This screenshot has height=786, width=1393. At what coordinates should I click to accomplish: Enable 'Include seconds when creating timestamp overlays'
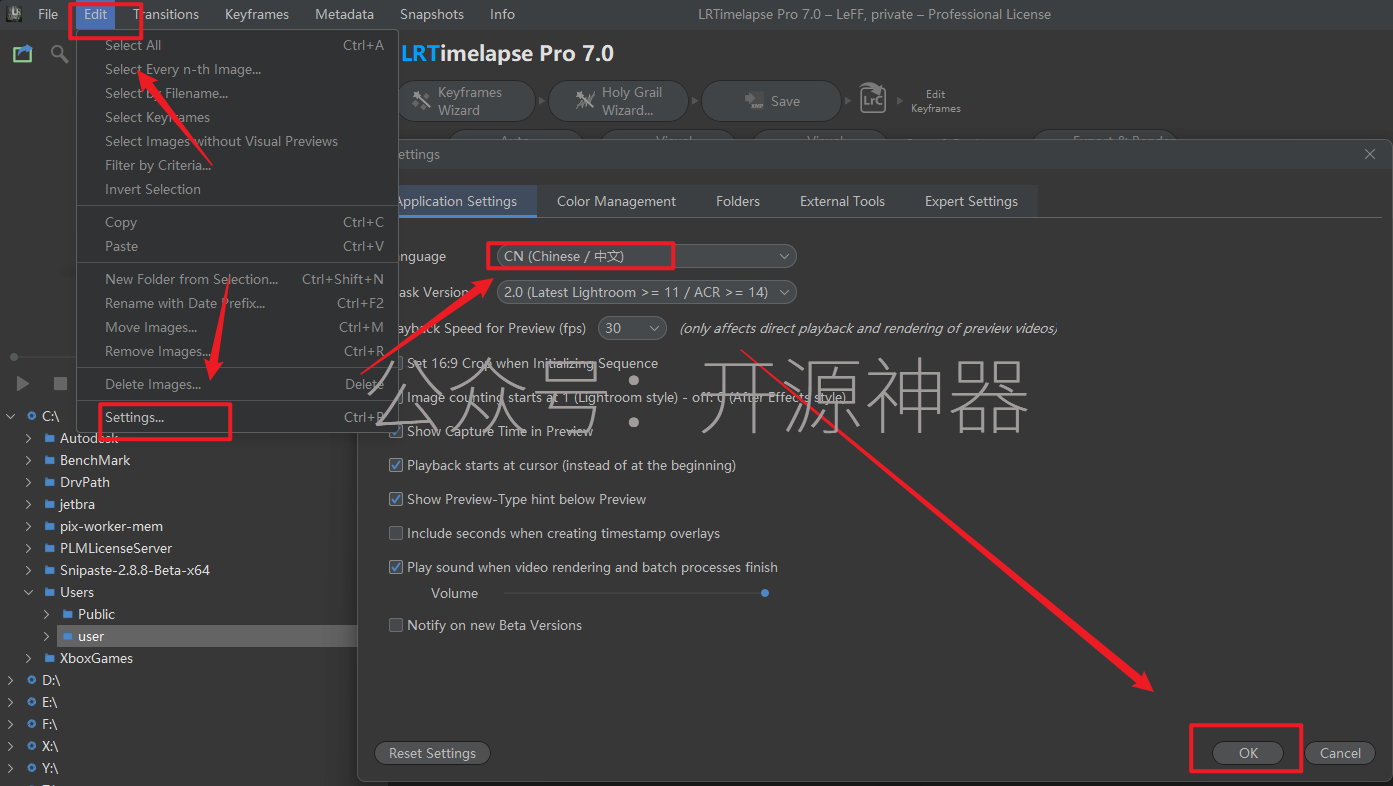[x=396, y=533]
